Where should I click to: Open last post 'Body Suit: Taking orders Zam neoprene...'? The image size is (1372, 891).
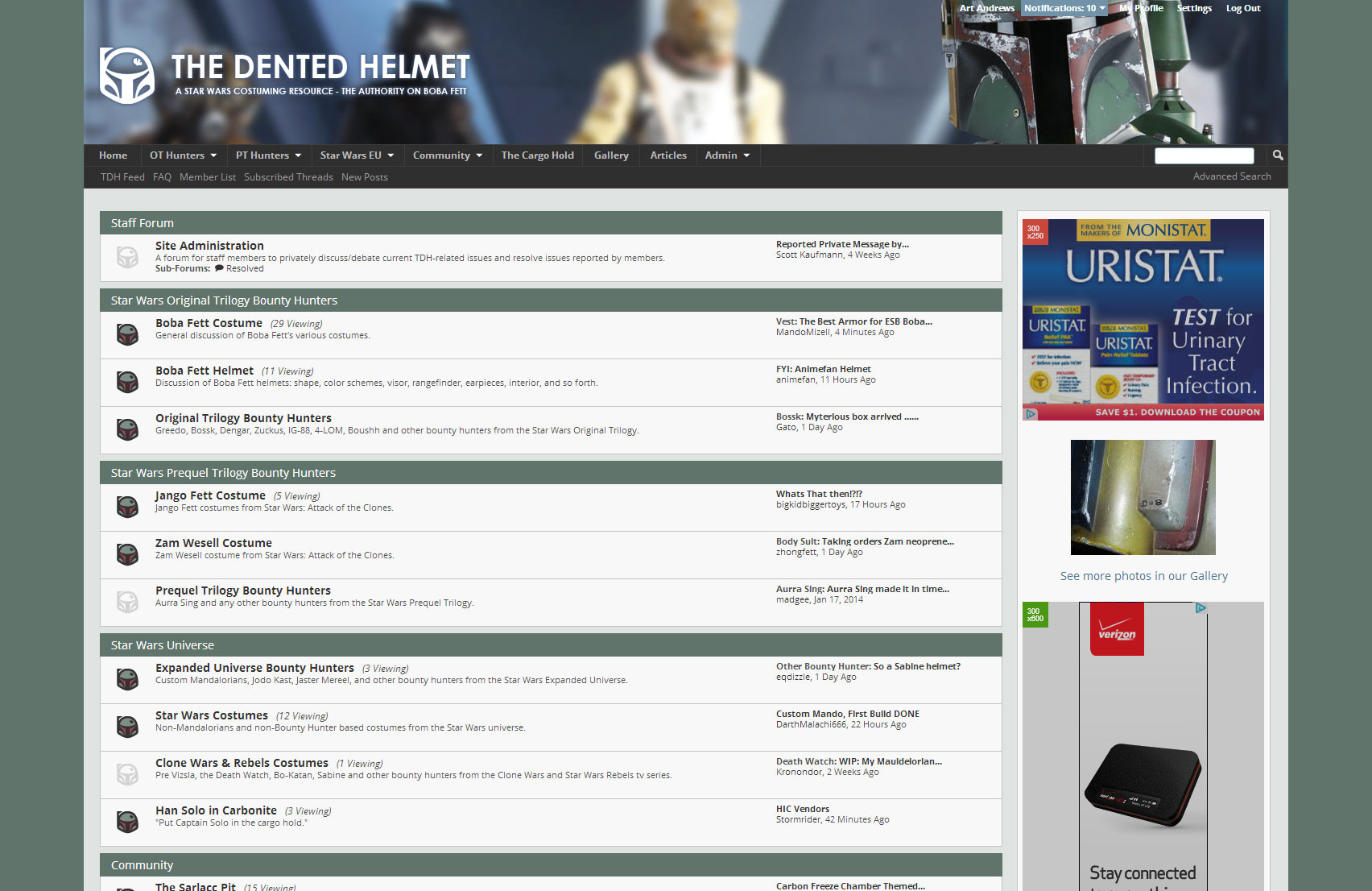pyautogui.click(x=865, y=541)
